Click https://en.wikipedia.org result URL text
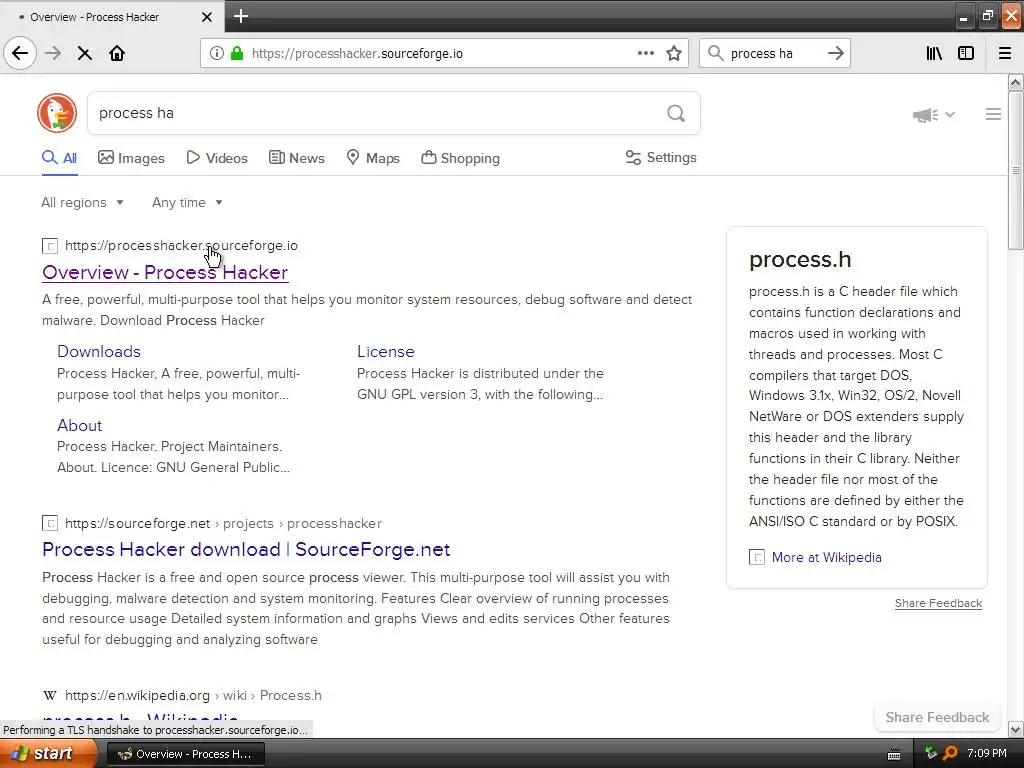Viewport: 1024px width, 768px height. click(x=137, y=696)
